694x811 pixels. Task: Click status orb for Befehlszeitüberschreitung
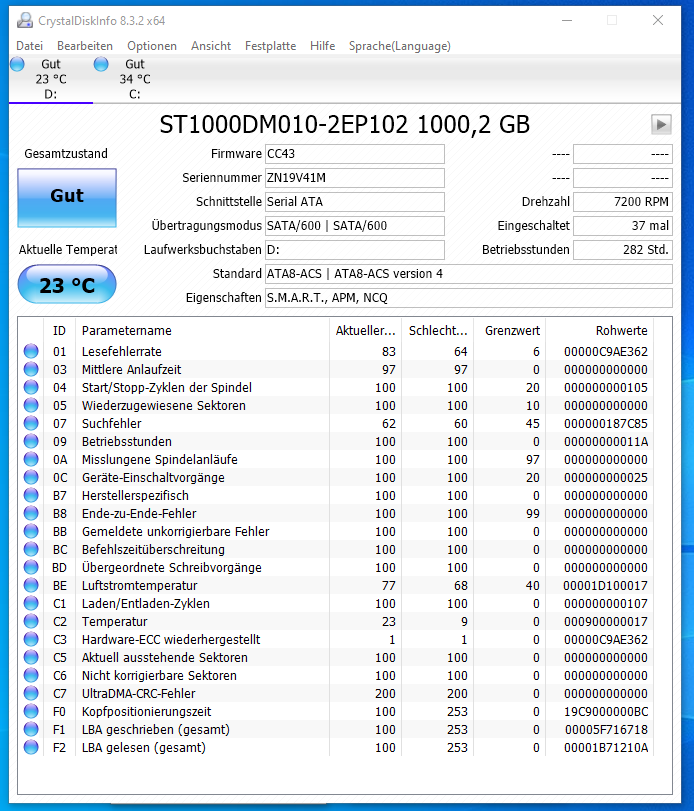(x=31, y=549)
